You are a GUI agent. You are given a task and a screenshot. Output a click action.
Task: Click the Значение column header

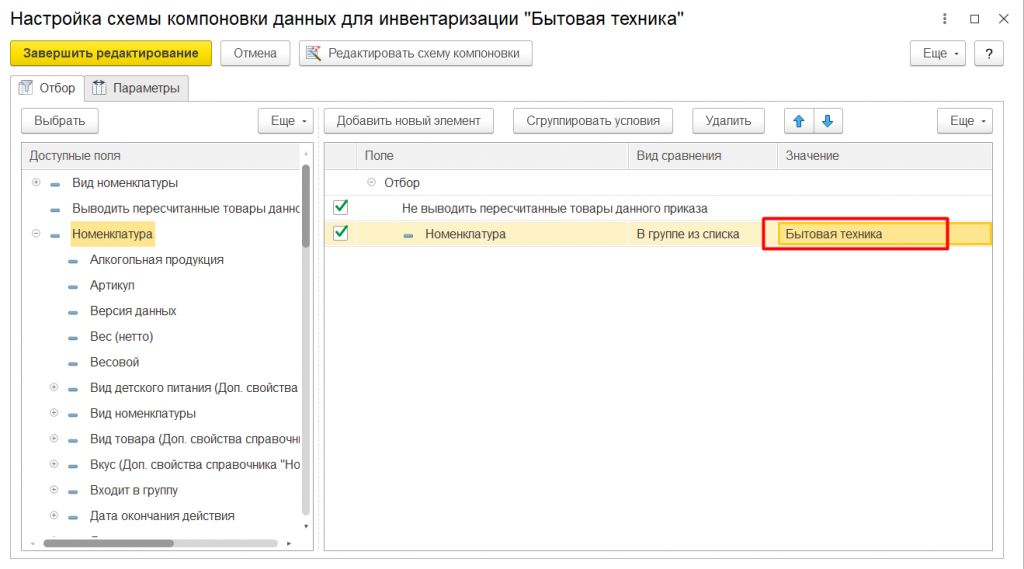tap(884, 156)
